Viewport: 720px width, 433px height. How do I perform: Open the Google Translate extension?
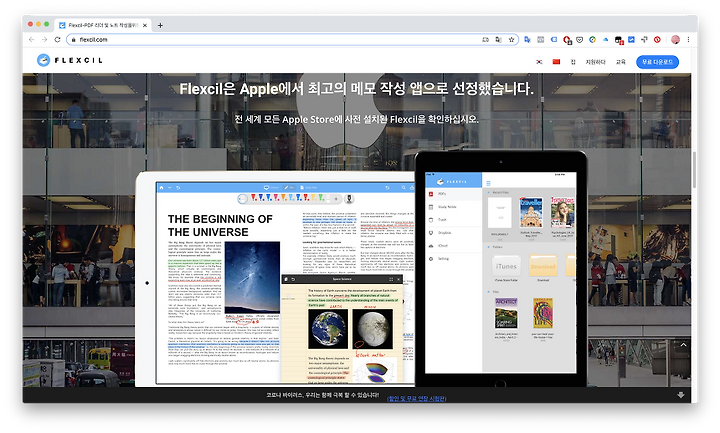[x=527, y=39]
